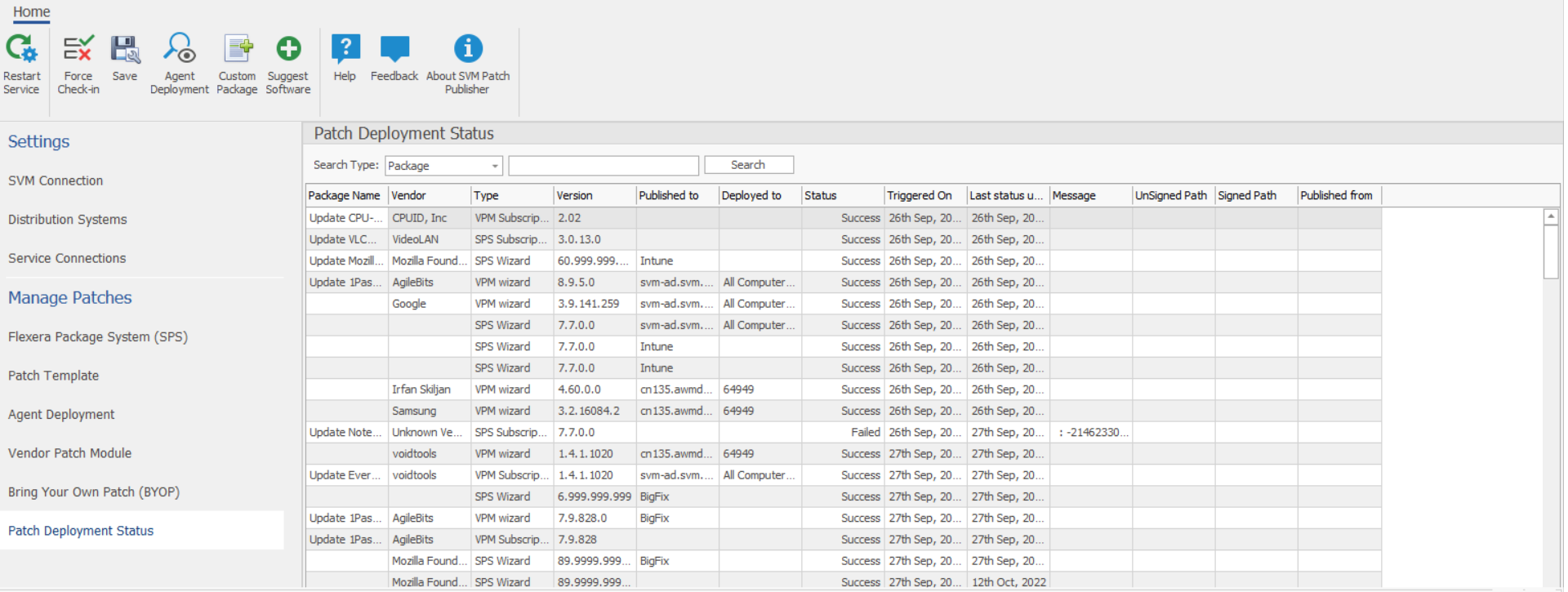The image size is (1568, 592).
Task: Click the 'Google' vendor cell
Action: (430, 304)
